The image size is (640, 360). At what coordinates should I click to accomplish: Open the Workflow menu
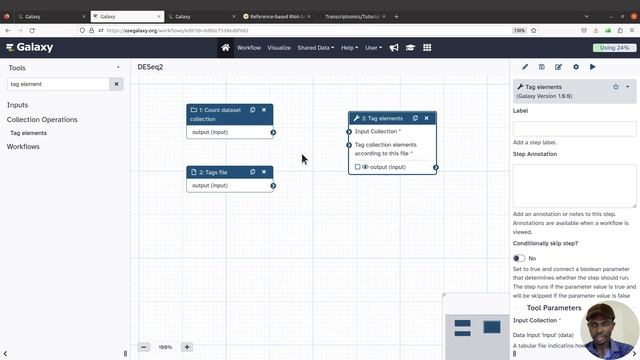pos(249,48)
